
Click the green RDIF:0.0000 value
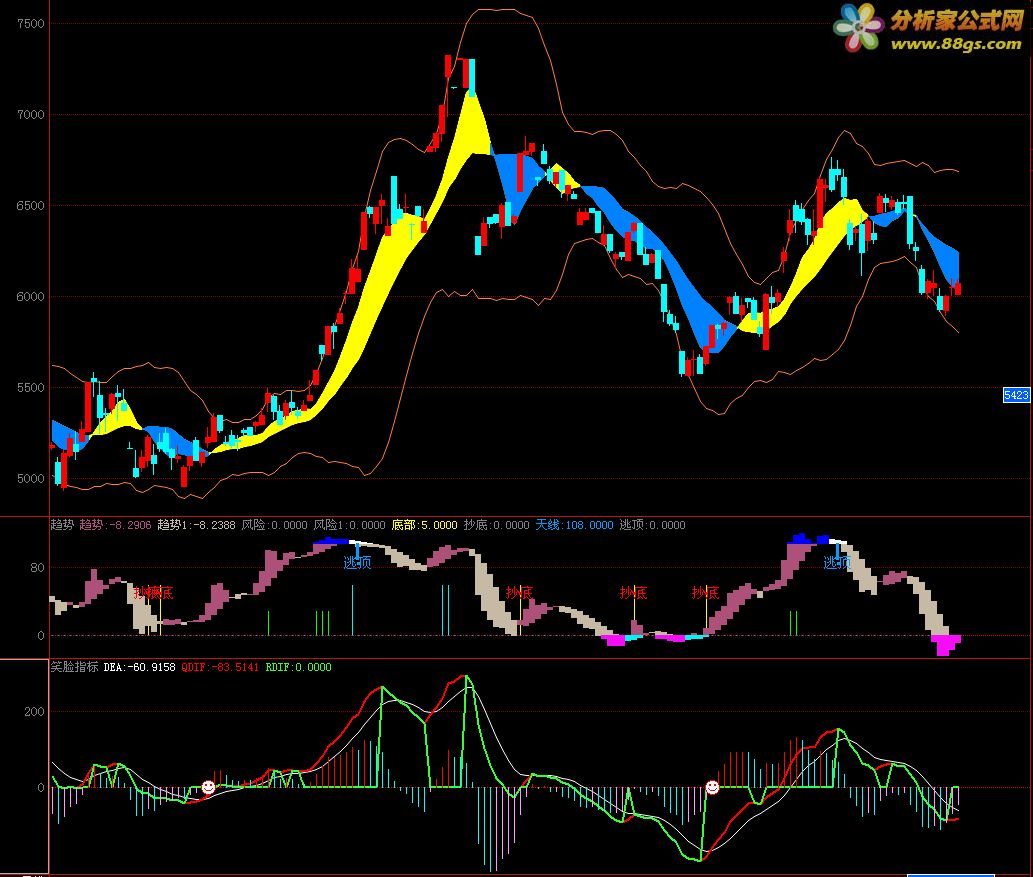pos(298,667)
